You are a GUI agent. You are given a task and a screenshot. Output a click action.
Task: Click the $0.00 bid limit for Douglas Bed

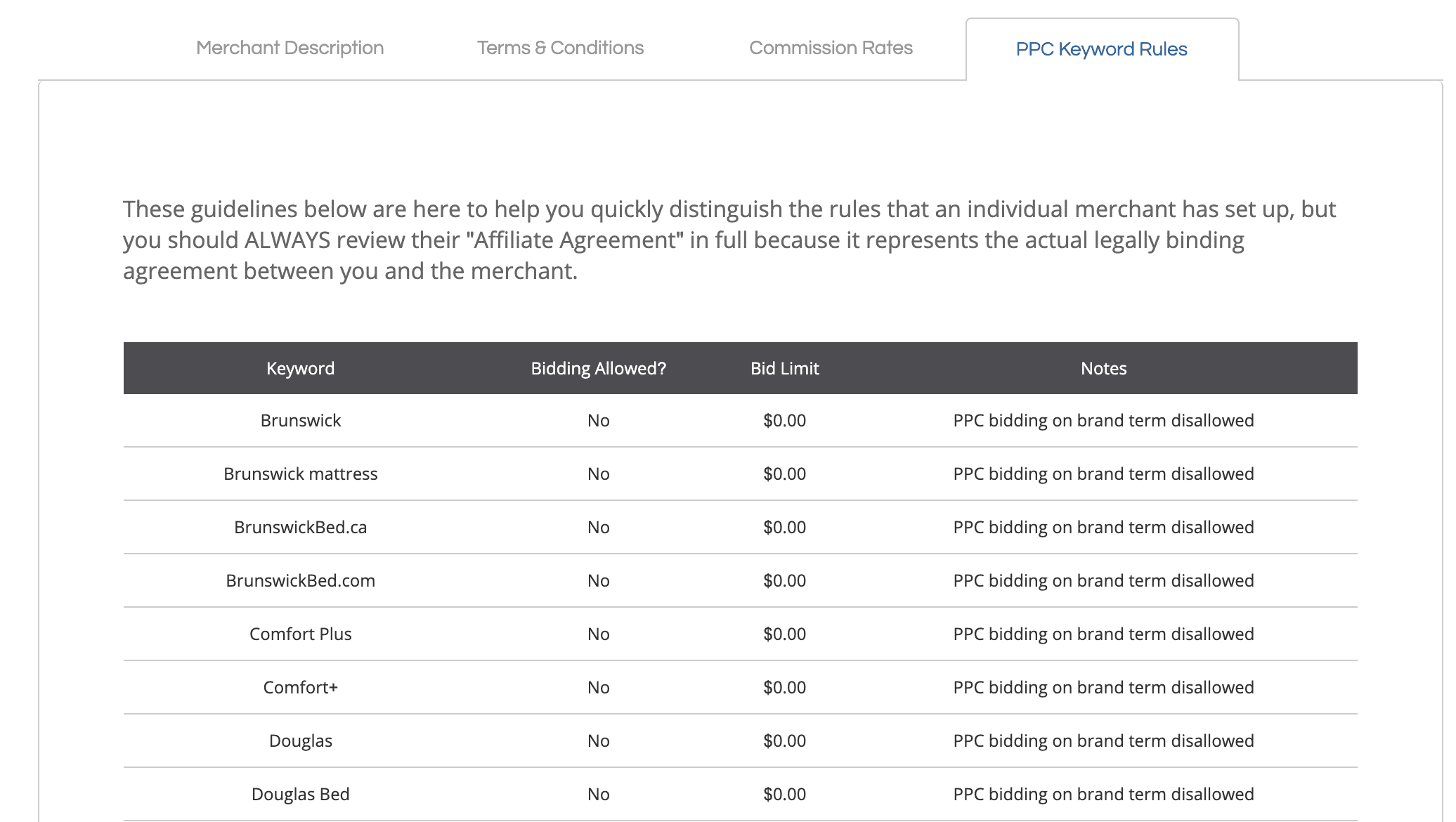tap(784, 794)
